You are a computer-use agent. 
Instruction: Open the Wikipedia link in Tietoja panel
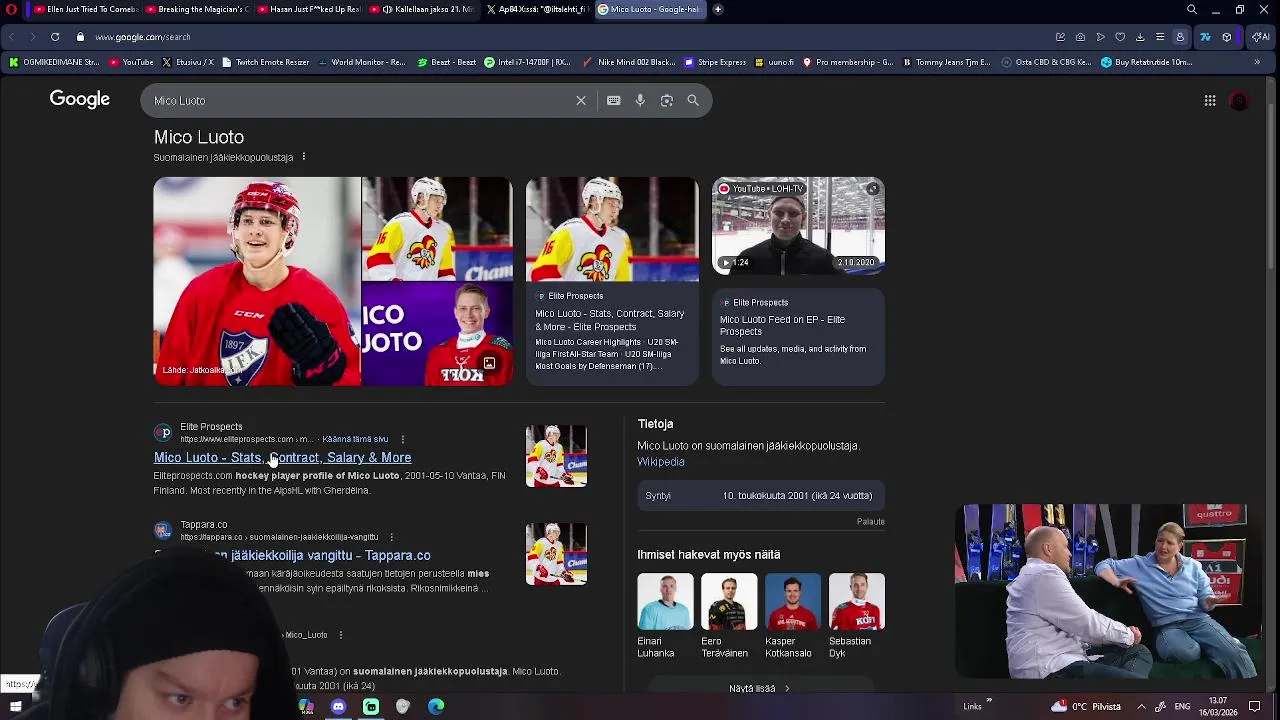point(661,462)
